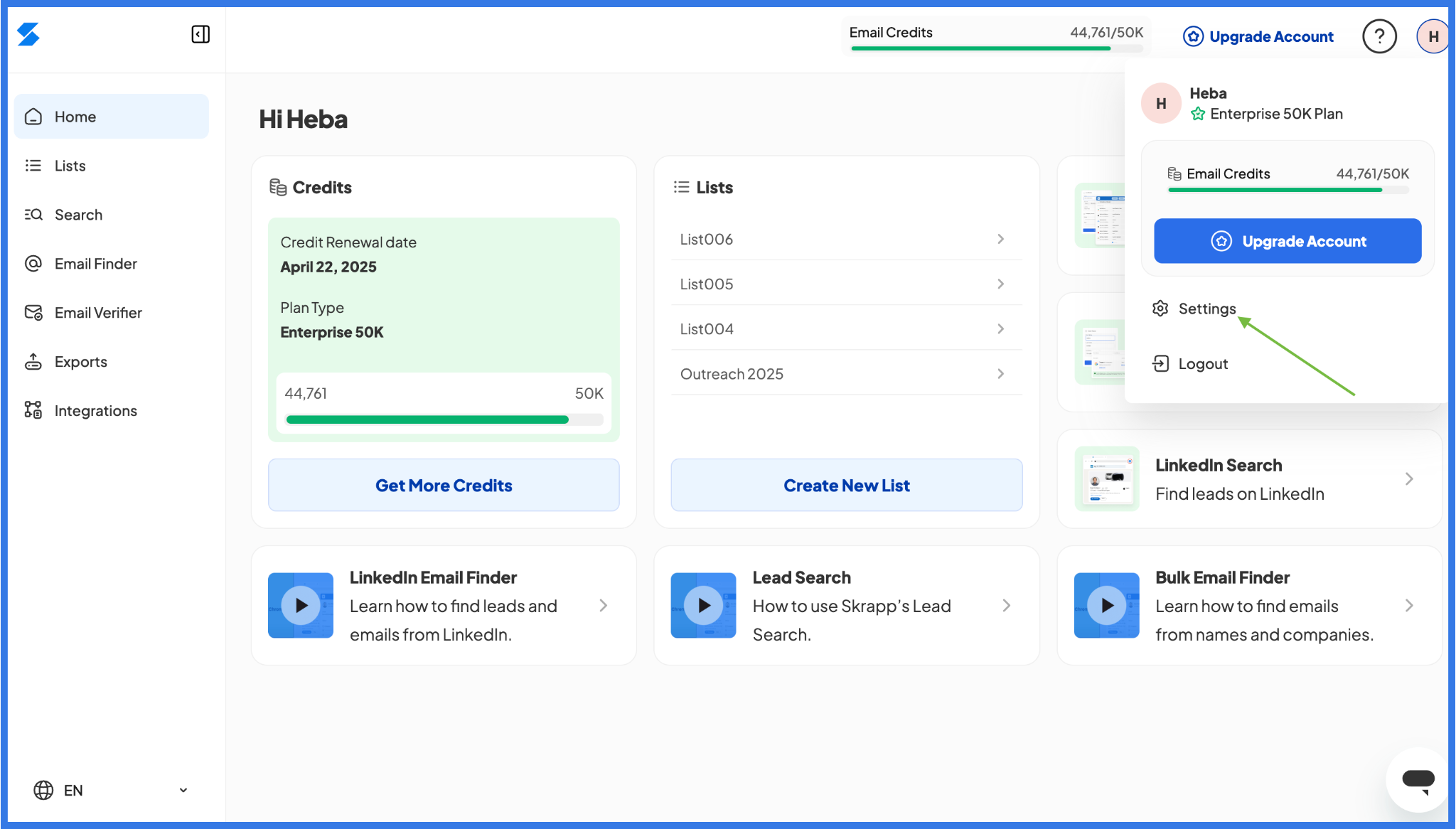This screenshot has width=1456, height=829.
Task: Open the chat support bubble
Action: pyautogui.click(x=1418, y=780)
